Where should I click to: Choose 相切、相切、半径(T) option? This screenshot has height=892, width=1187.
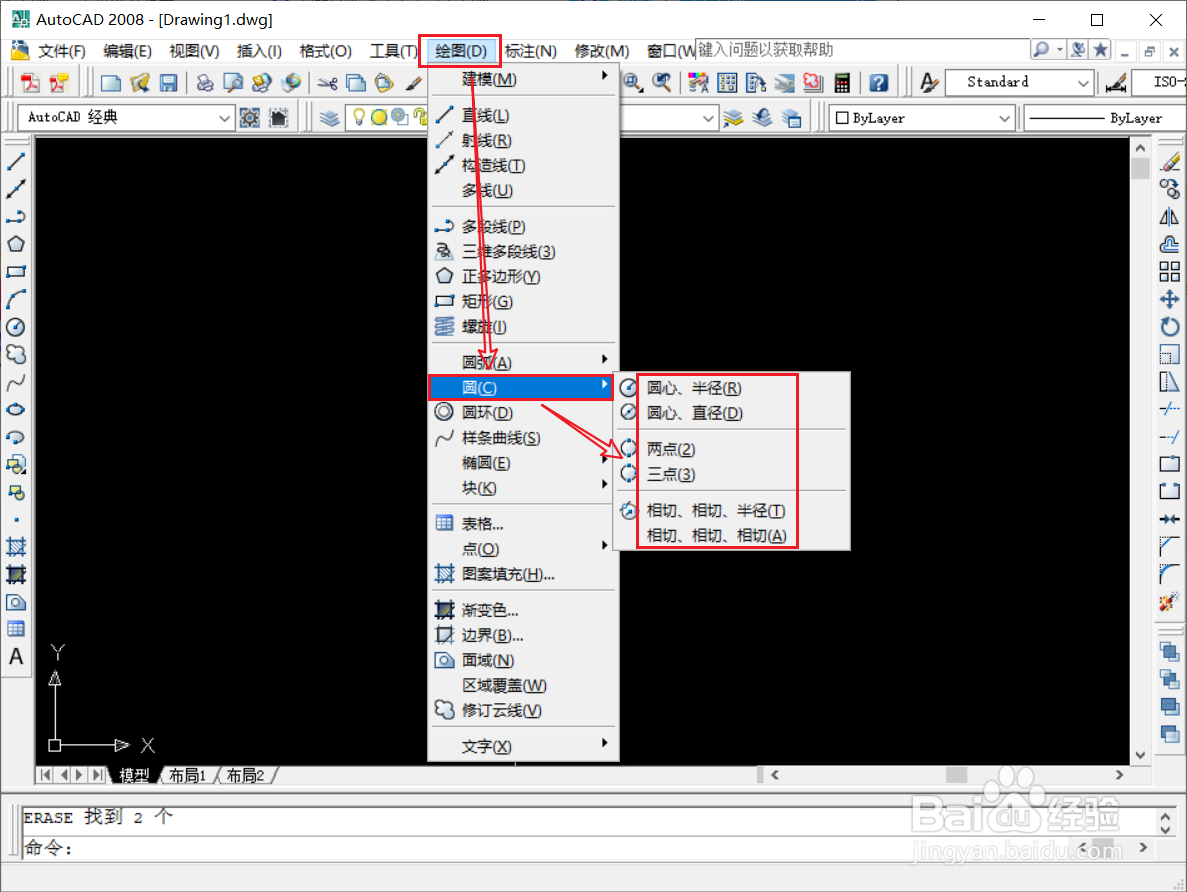tap(731, 510)
